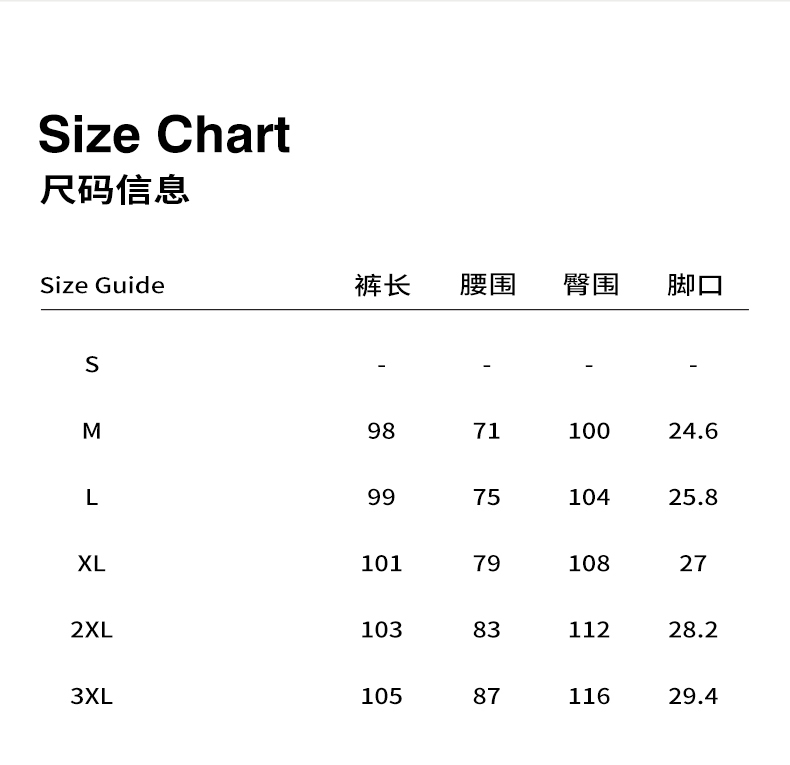
Task: Select the L size row label
Action: (x=92, y=497)
